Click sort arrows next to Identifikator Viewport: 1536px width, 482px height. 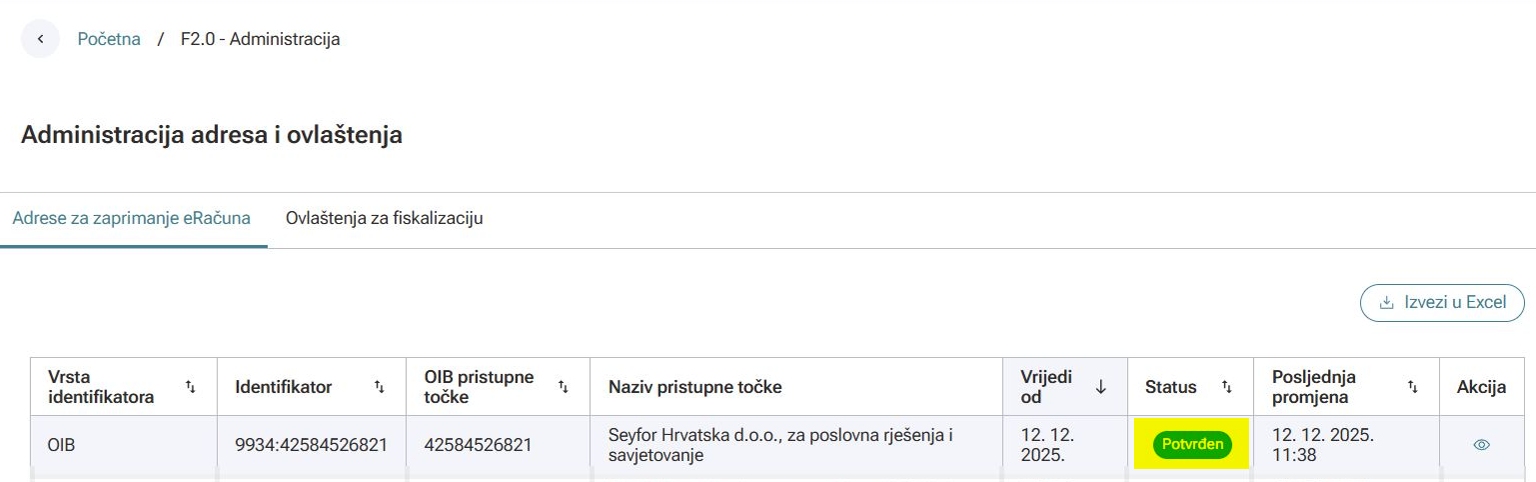pyautogui.click(x=379, y=387)
